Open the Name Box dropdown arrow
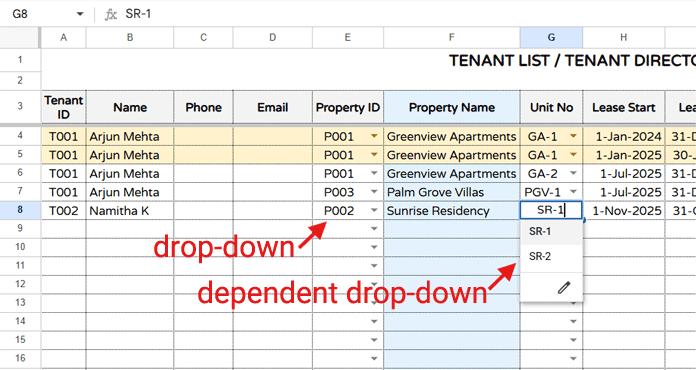The height and width of the screenshot is (370, 696). [x=80, y=14]
